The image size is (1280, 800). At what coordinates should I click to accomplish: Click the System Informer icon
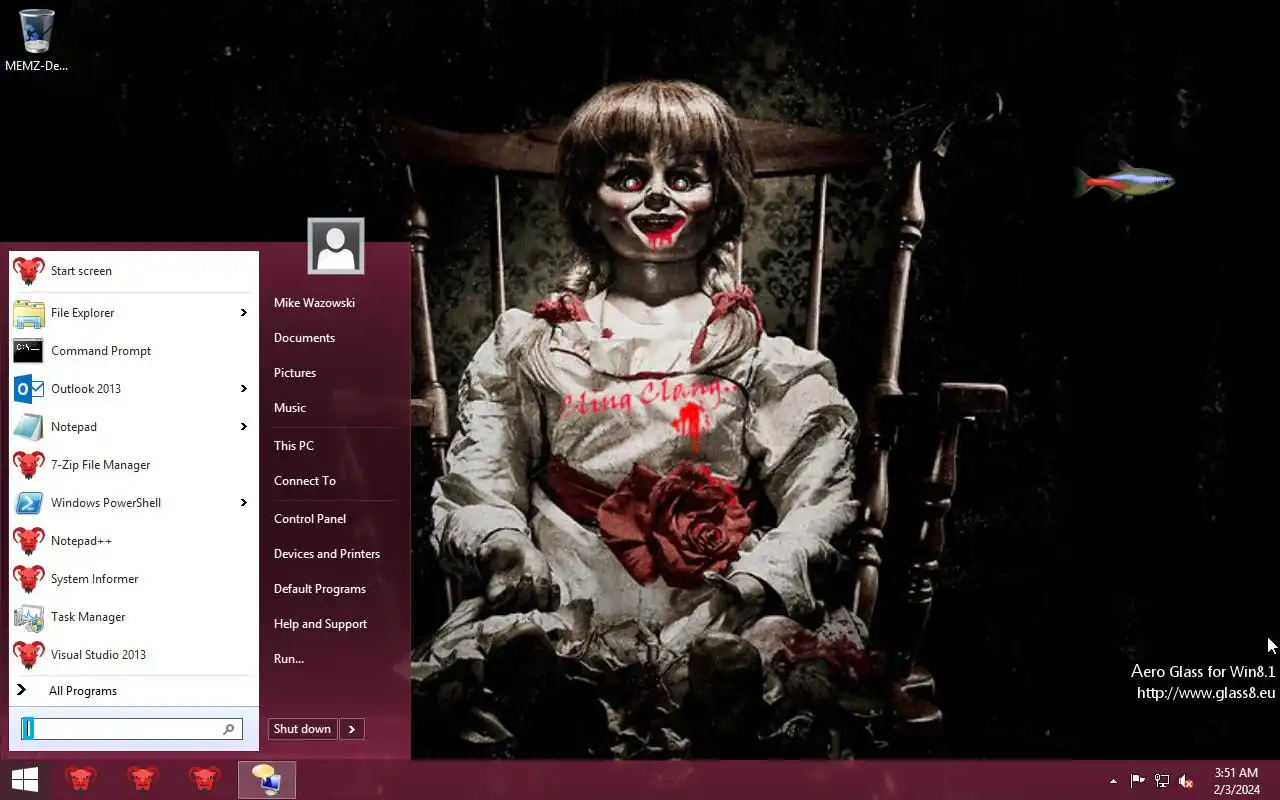point(29,579)
